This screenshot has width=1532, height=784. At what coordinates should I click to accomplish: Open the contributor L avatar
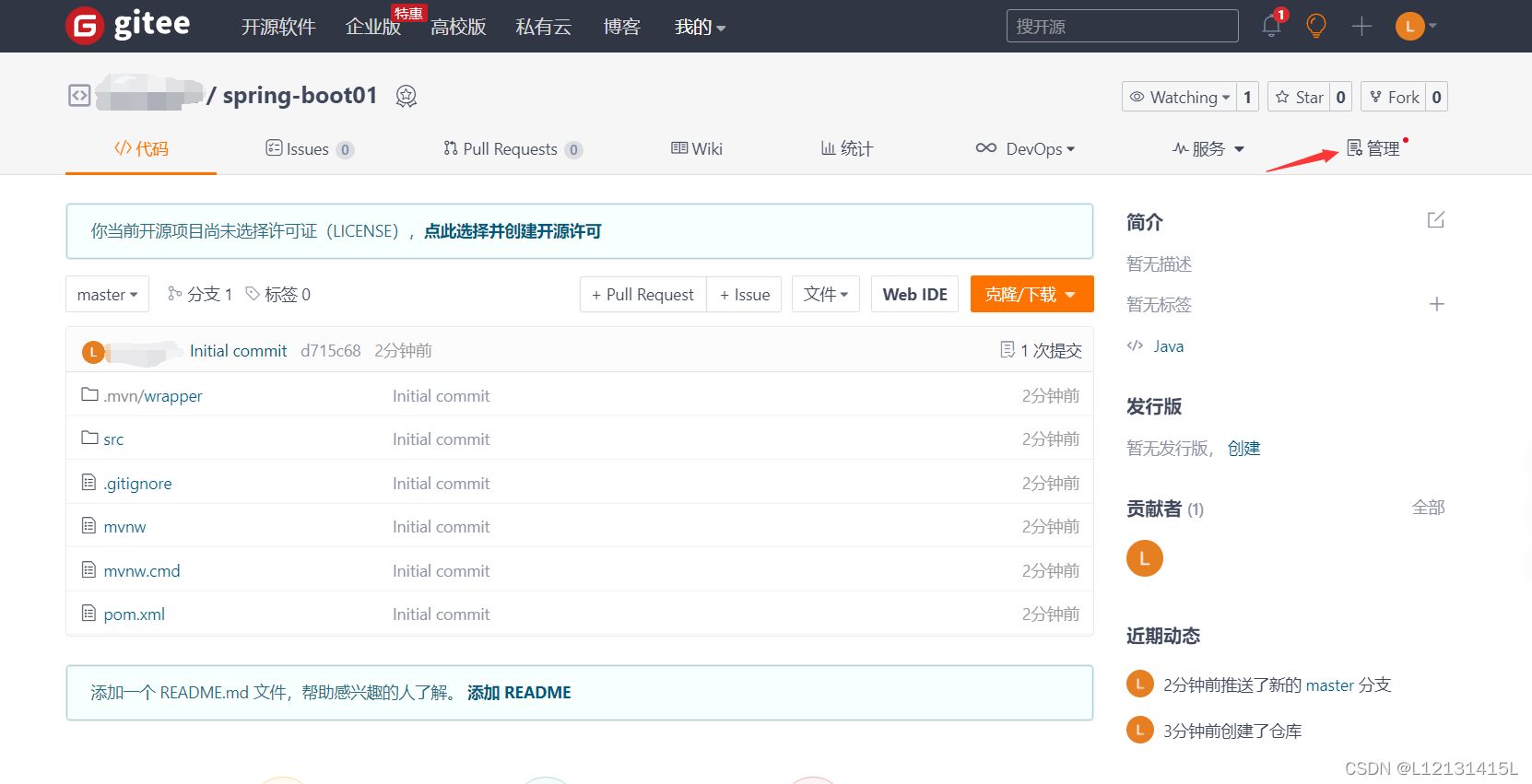pyautogui.click(x=1145, y=558)
